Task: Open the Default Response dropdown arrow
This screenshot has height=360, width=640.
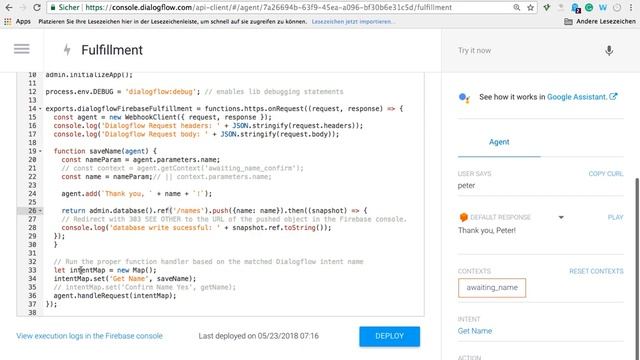Action: coord(561,217)
